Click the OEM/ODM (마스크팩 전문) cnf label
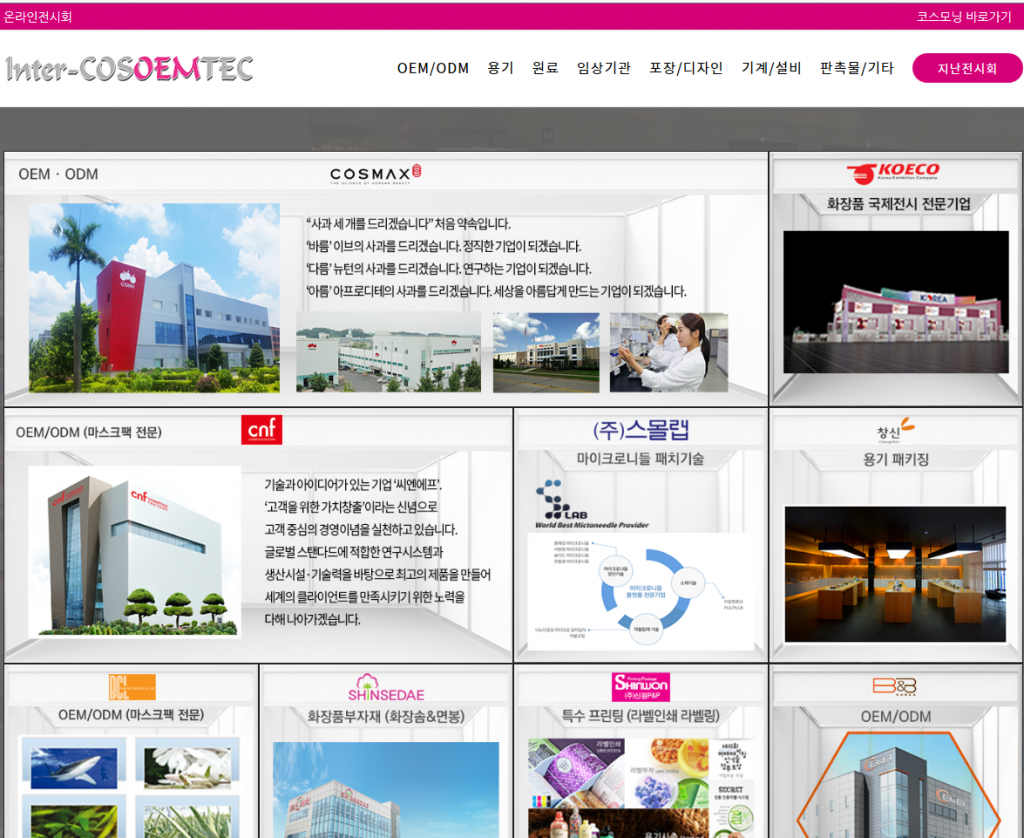The image size is (1024, 838). [89, 432]
